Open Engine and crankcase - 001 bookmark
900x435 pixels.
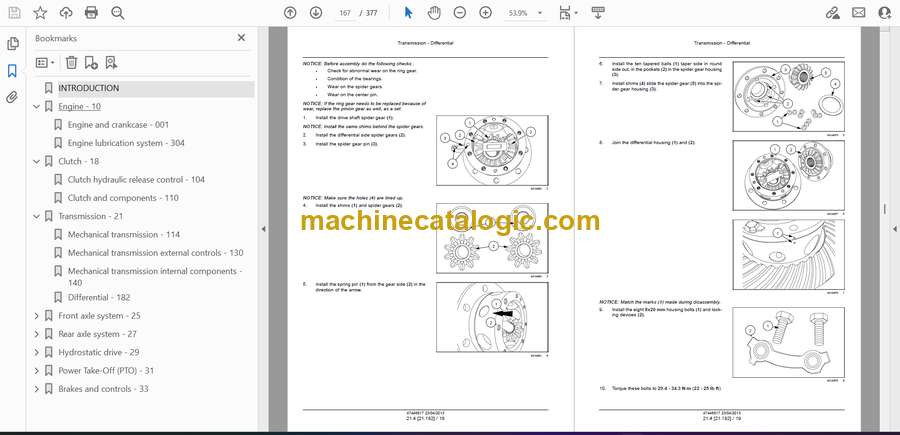[x=118, y=125]
